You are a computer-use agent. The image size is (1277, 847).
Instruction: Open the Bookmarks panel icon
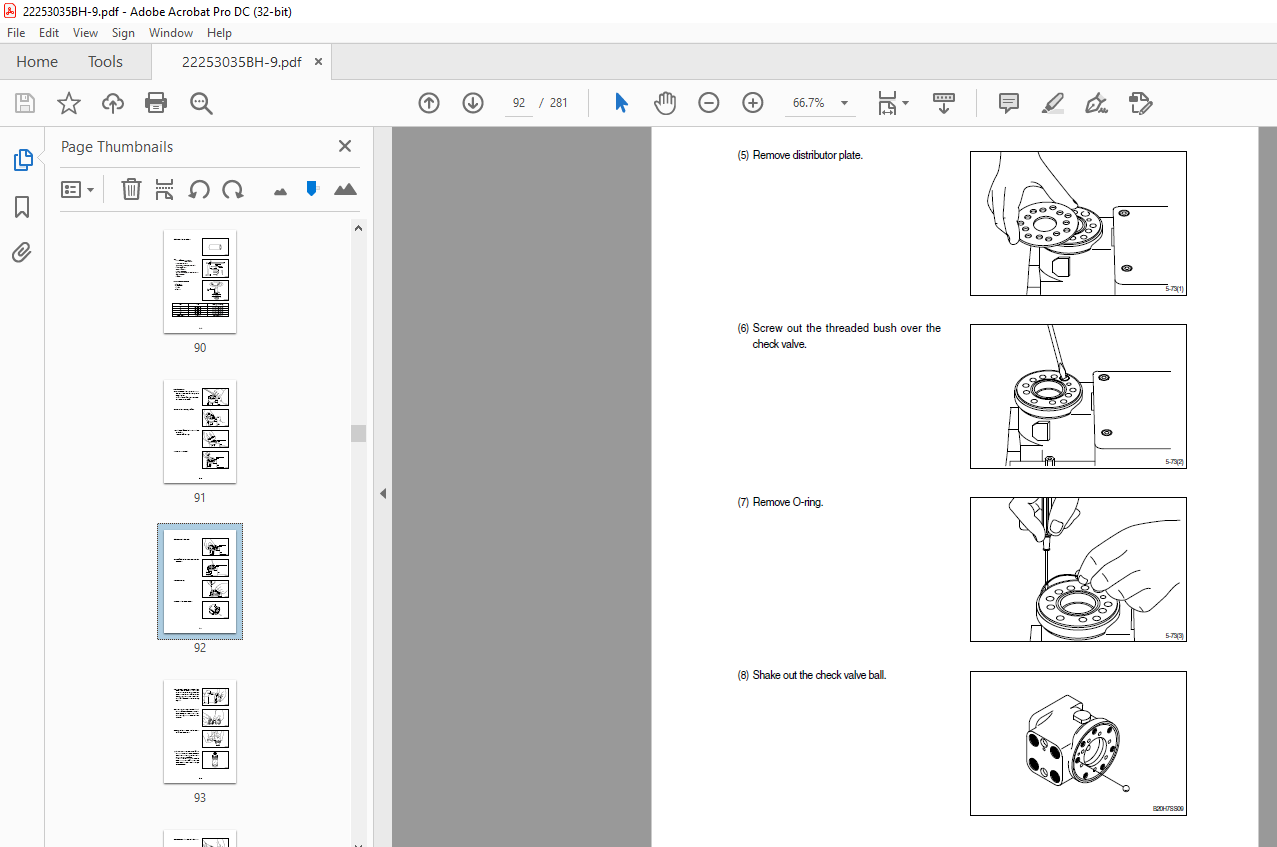[22, 207]
